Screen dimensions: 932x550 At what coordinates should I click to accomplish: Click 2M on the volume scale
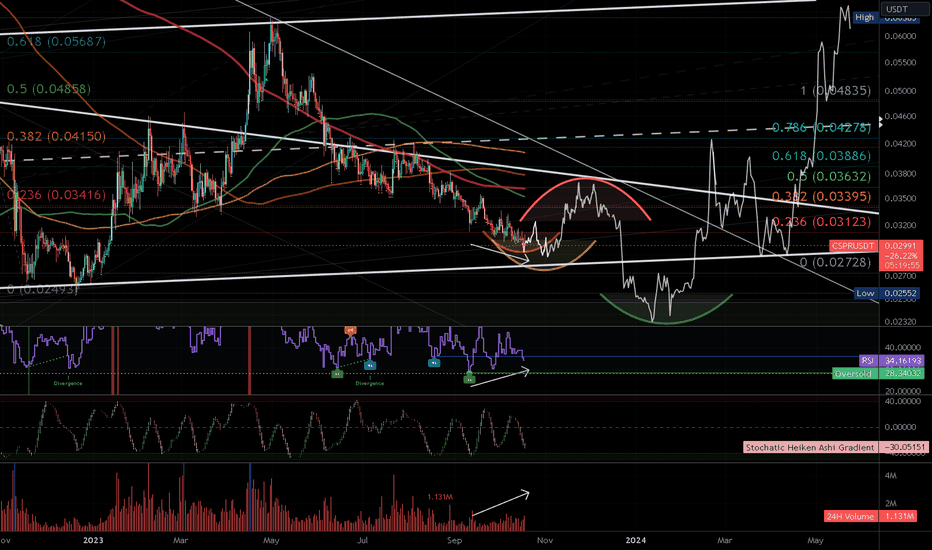pyautogui.click(x=891, y=504)
